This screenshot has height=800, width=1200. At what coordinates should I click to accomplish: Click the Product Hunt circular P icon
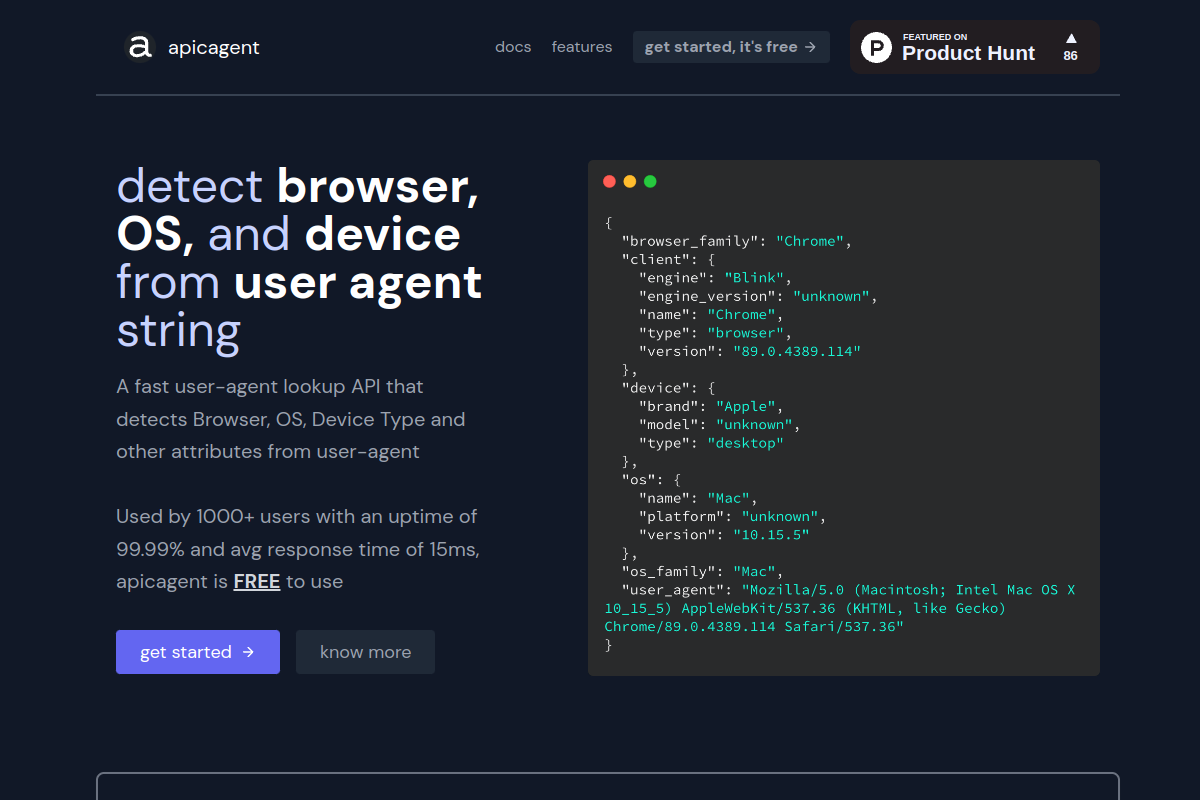pyautogui.click(x=876, y=47)
